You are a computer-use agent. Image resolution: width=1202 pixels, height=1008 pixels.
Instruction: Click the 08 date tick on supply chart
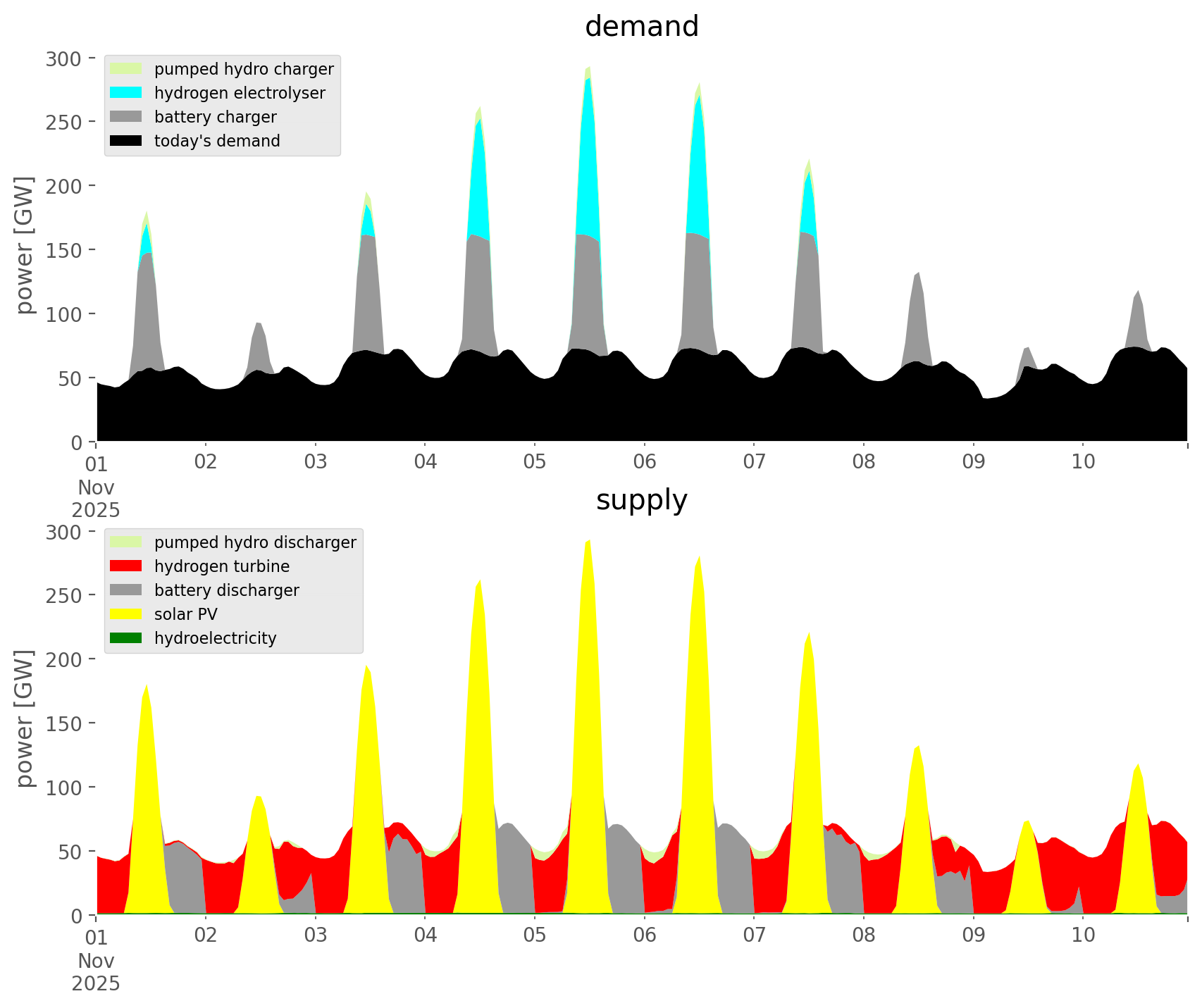click(864, 935)
